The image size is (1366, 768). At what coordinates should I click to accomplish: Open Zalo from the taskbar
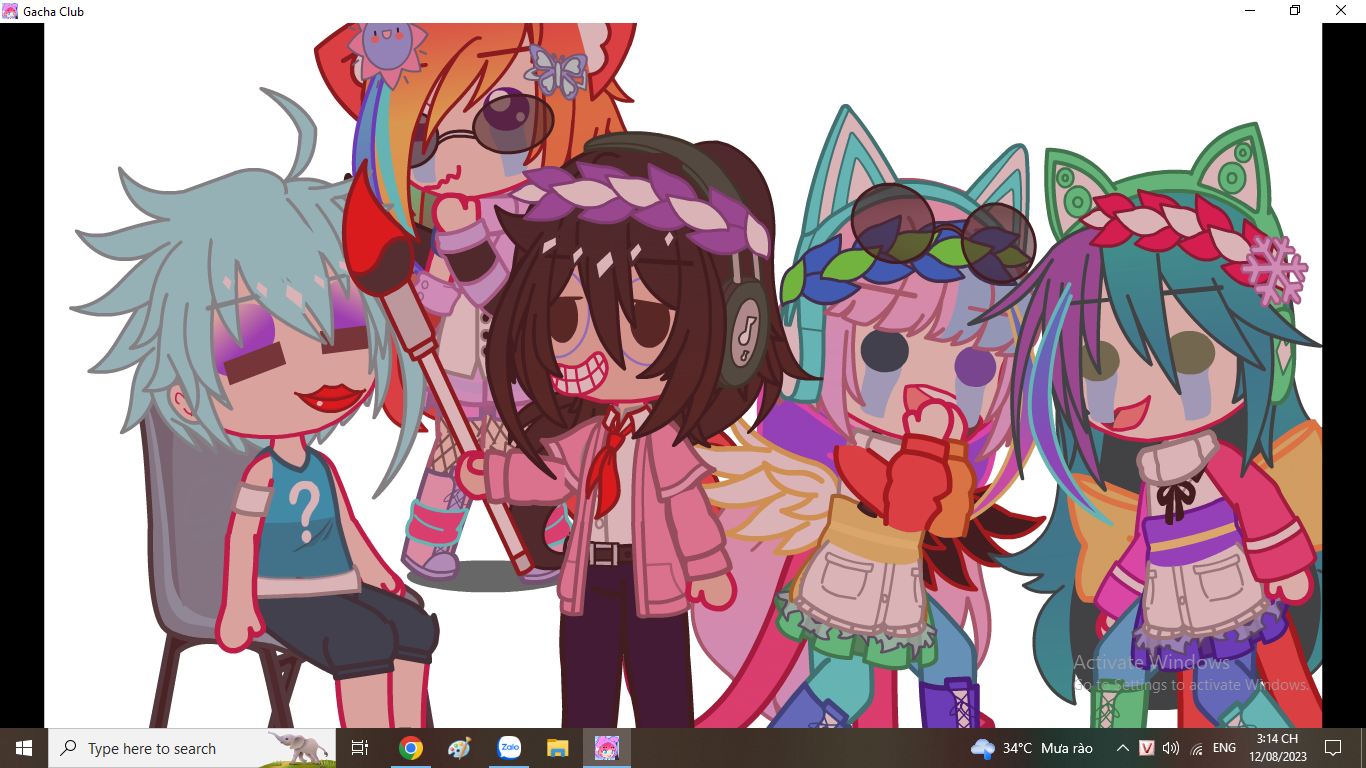[509, 748]
